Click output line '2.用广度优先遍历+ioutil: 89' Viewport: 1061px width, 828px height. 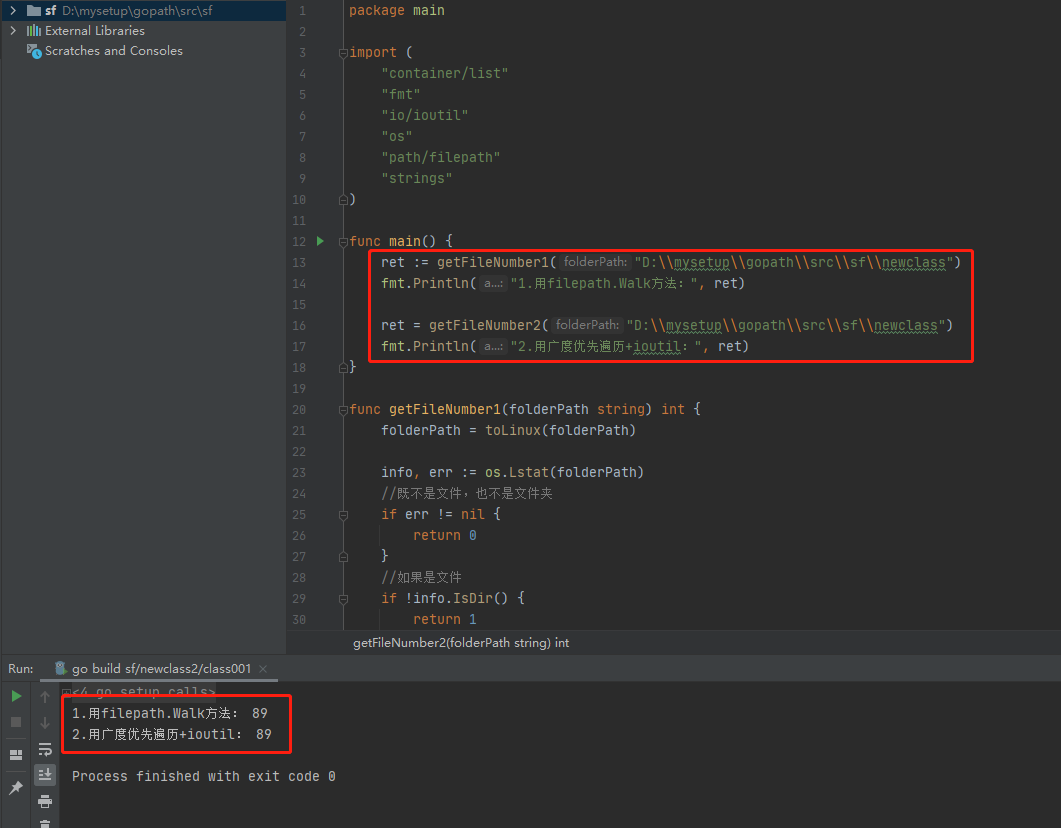(172, 734)
